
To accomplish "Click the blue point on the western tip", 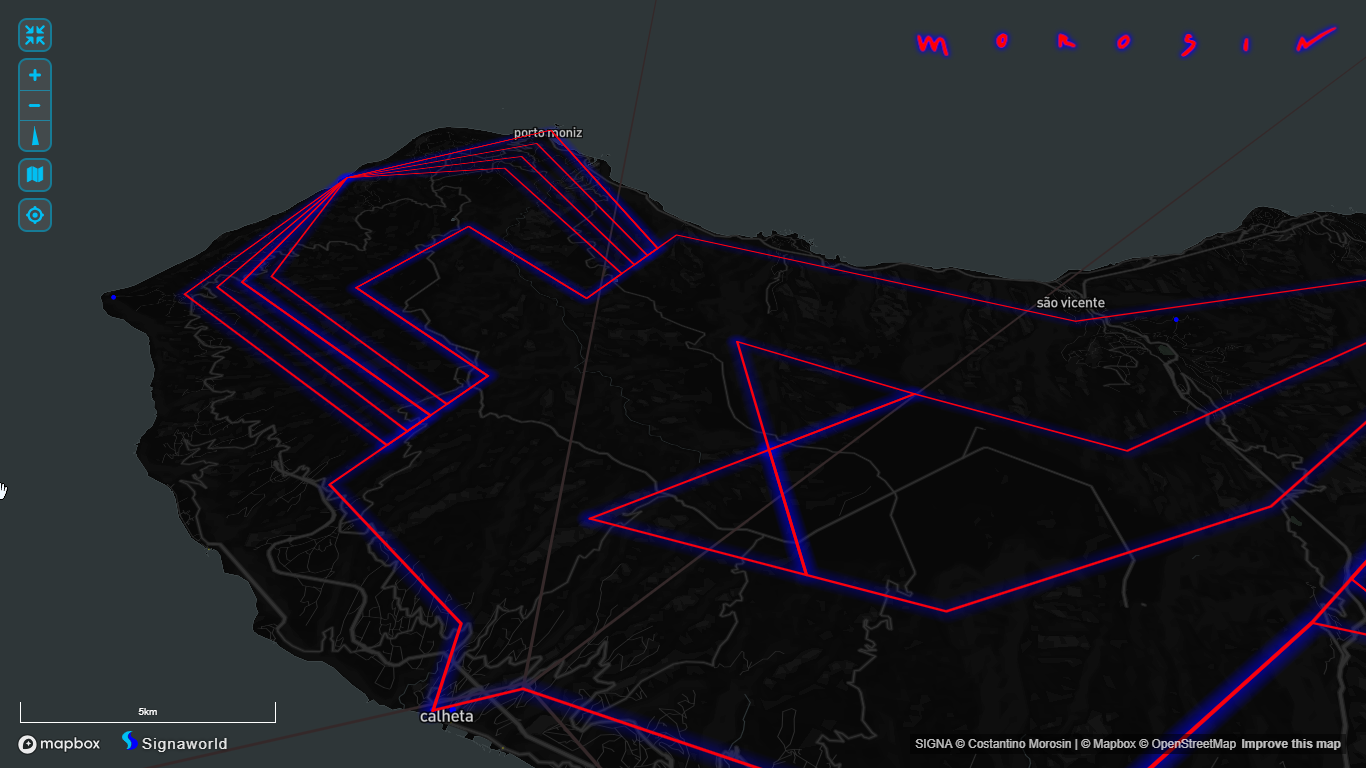I will pos(113,297).
